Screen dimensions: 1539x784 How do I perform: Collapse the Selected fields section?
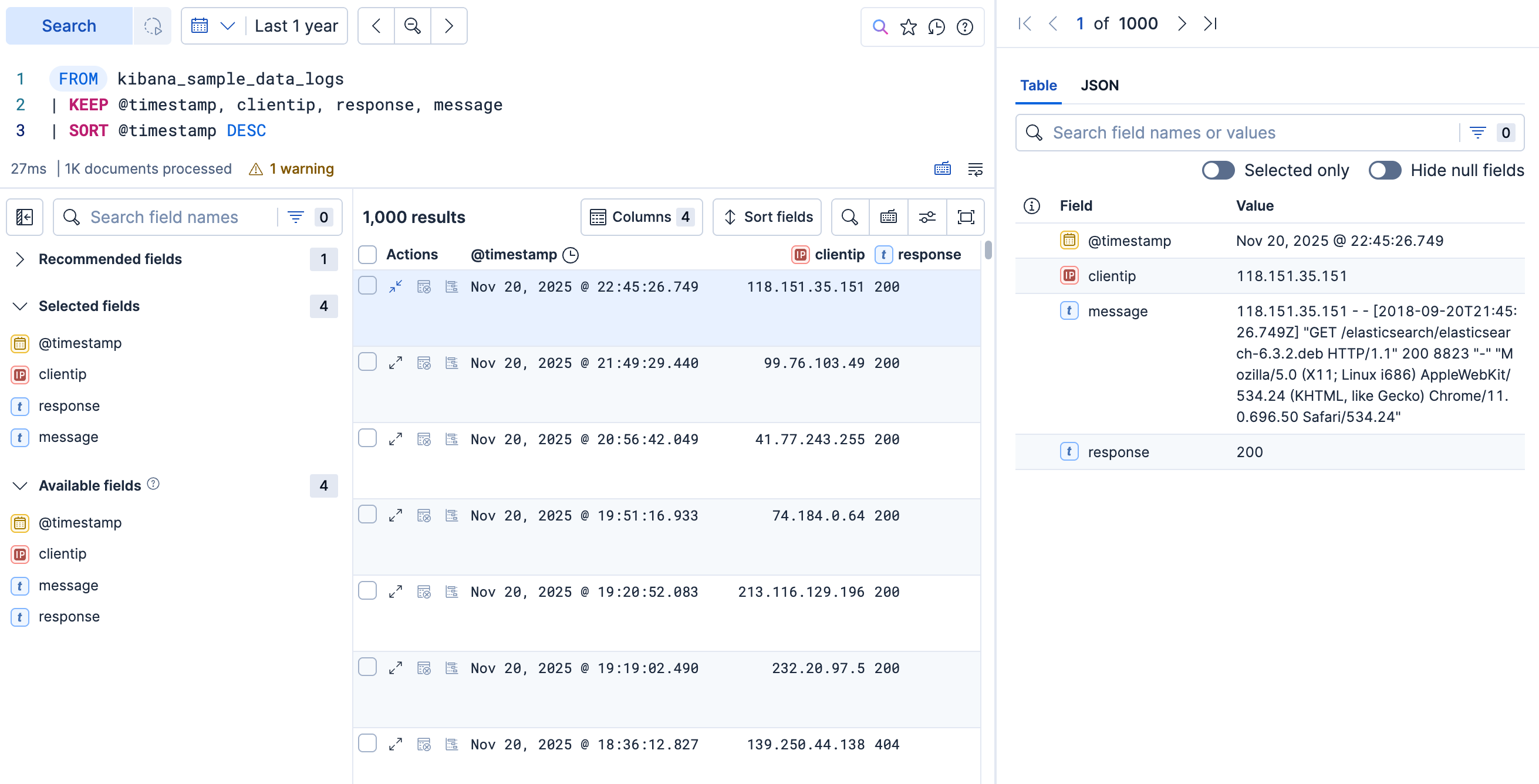click(20, 306)
